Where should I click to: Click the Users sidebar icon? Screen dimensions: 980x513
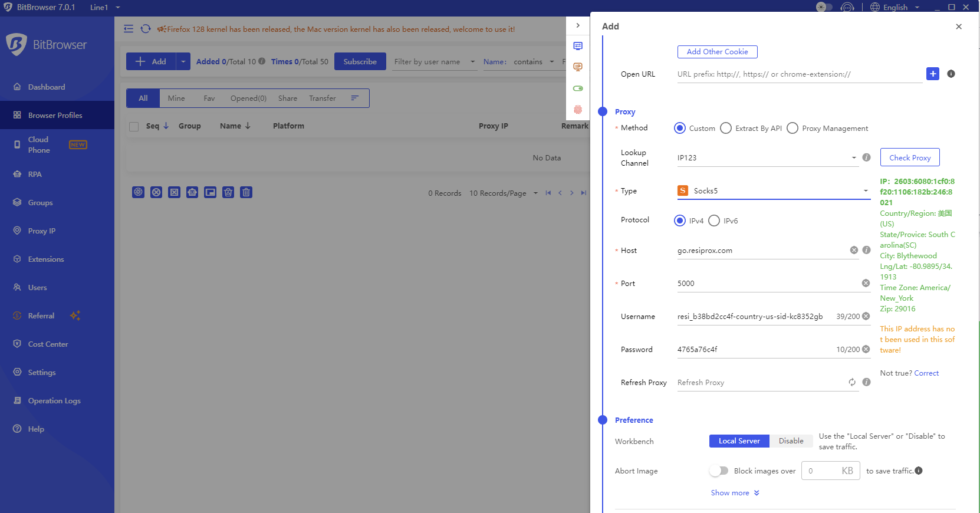click(x=17, y=287)
